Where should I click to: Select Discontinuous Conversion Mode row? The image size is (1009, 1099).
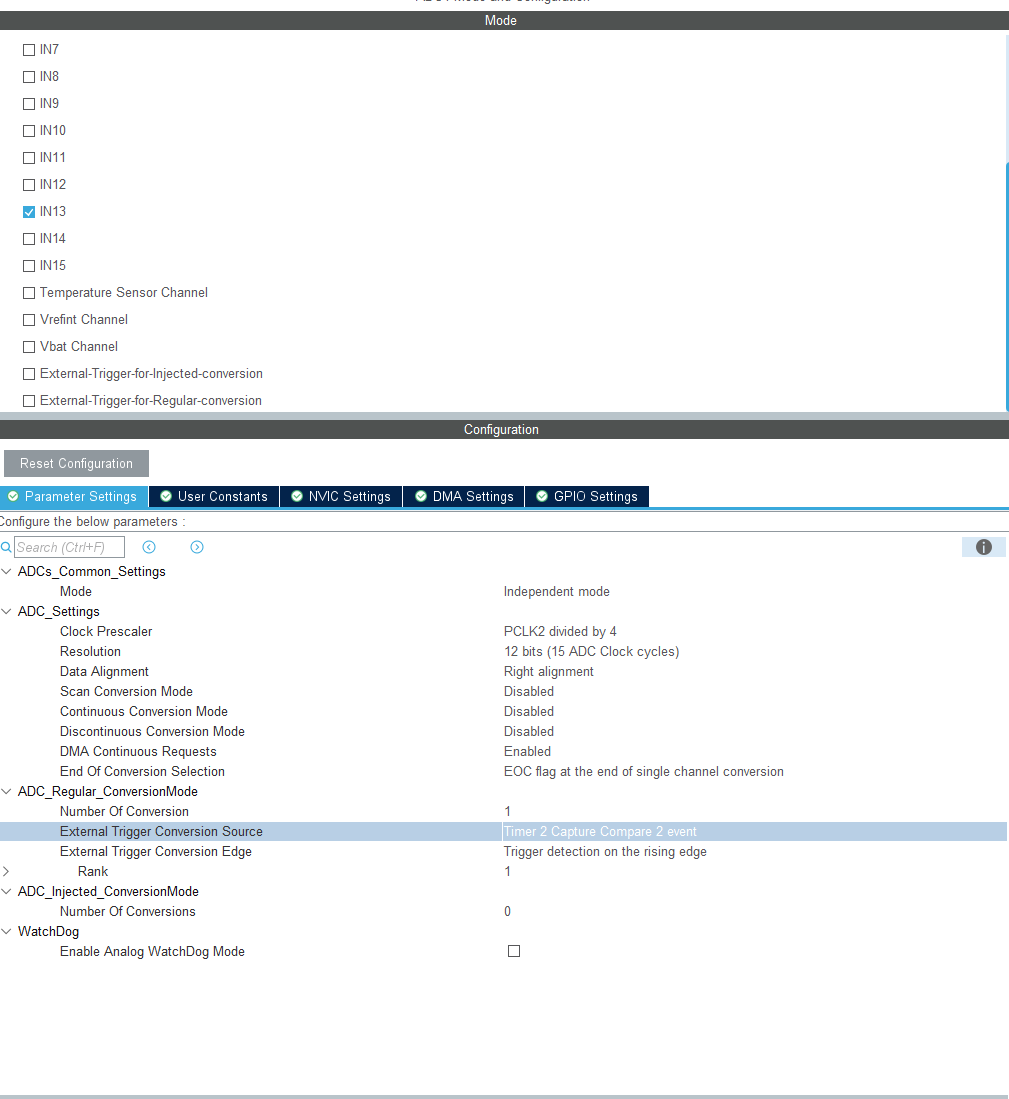point(503,732)
